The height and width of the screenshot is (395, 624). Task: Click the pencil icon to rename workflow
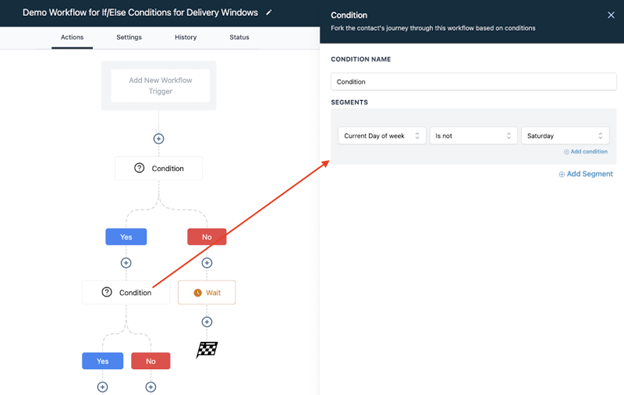269,13
